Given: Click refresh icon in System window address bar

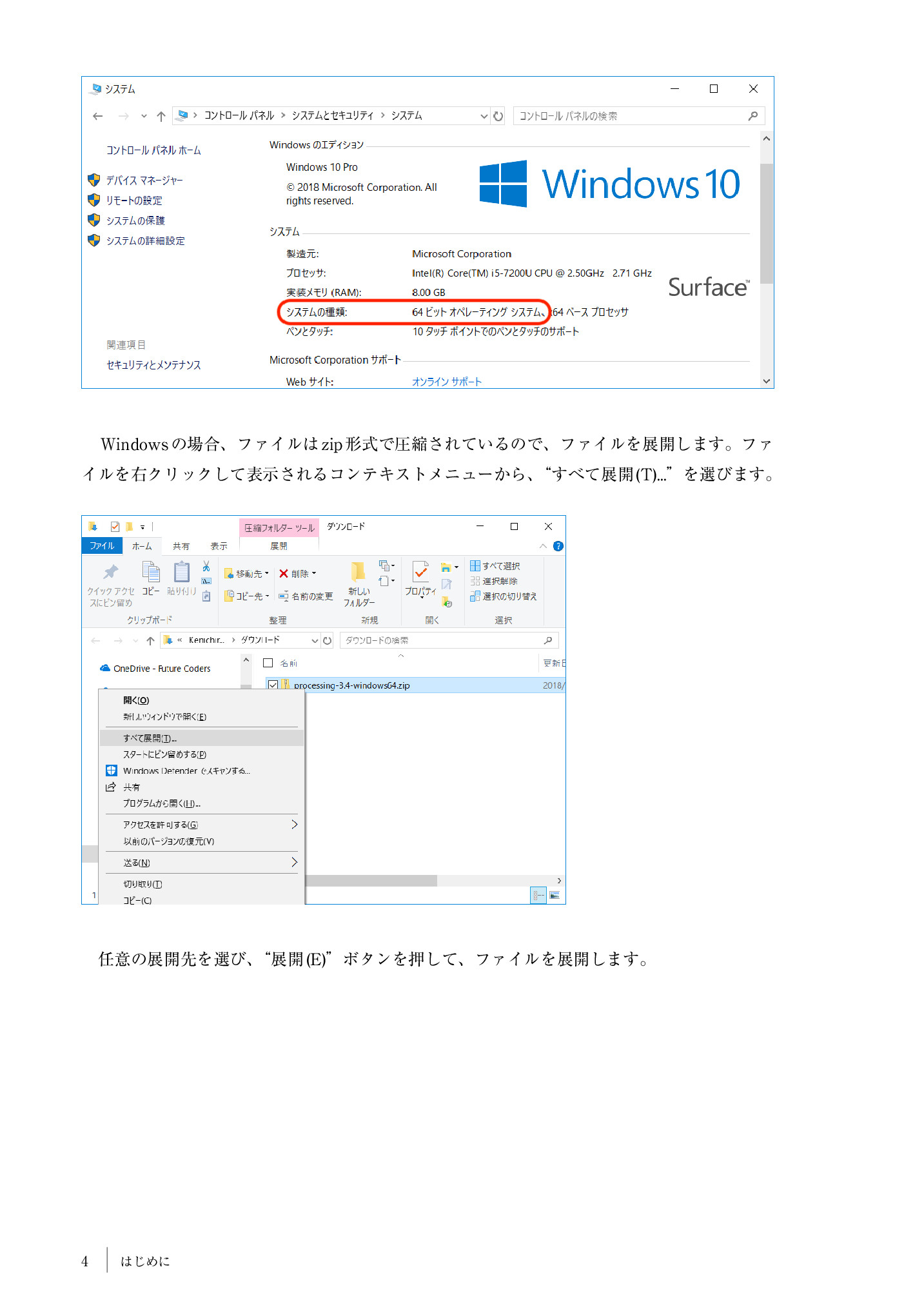Looking at the screenshot, I should click(498, 116).
